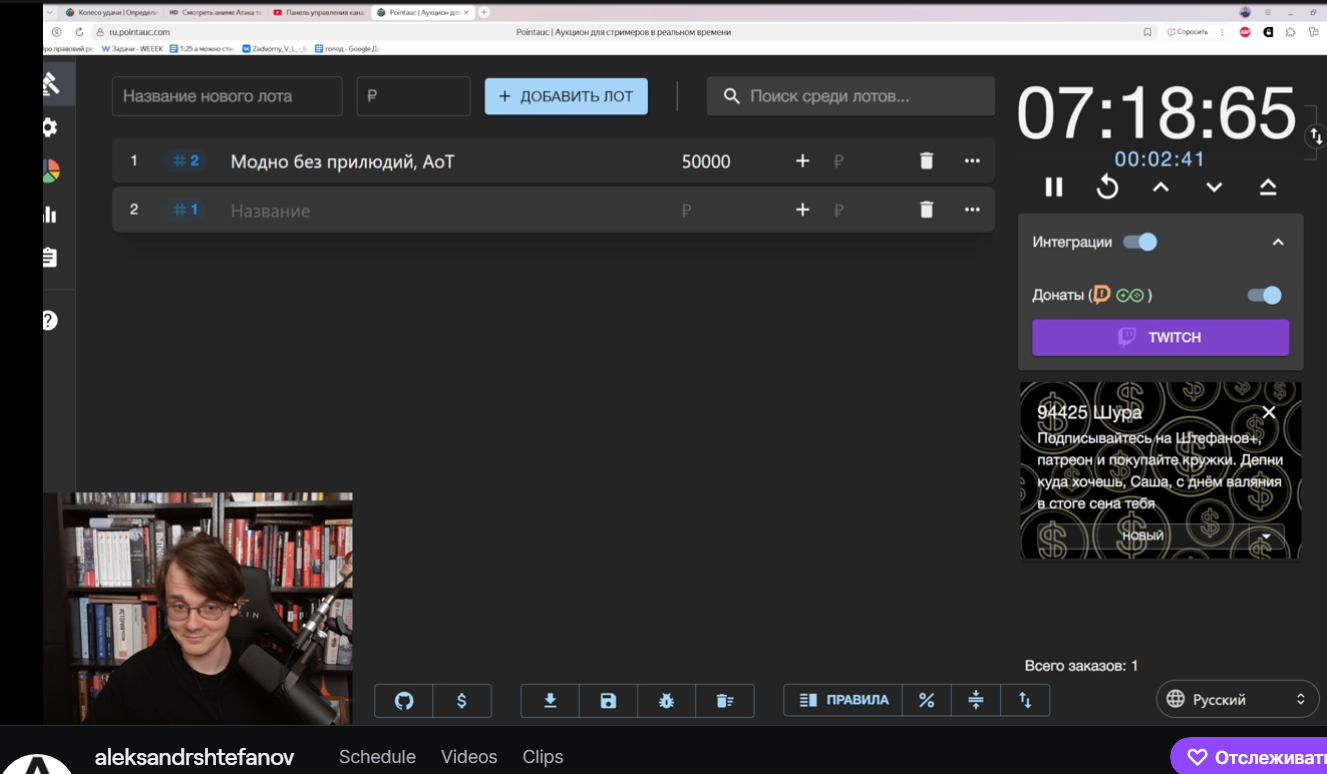Viewport: 1327px width, 774px height.
Task: Open the Русский language dropdown
Action: 1238,699
